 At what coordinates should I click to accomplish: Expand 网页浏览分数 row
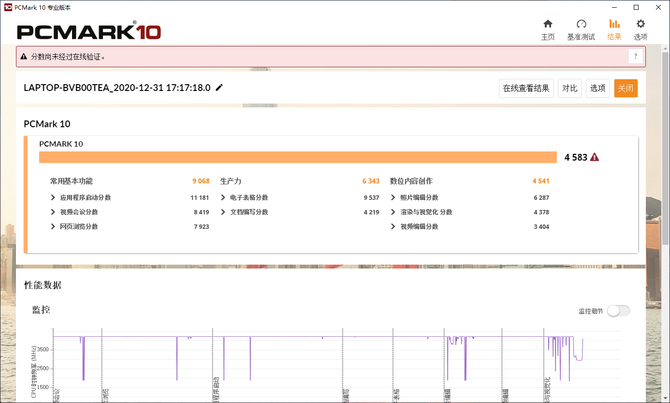click(x=53, y=227)
